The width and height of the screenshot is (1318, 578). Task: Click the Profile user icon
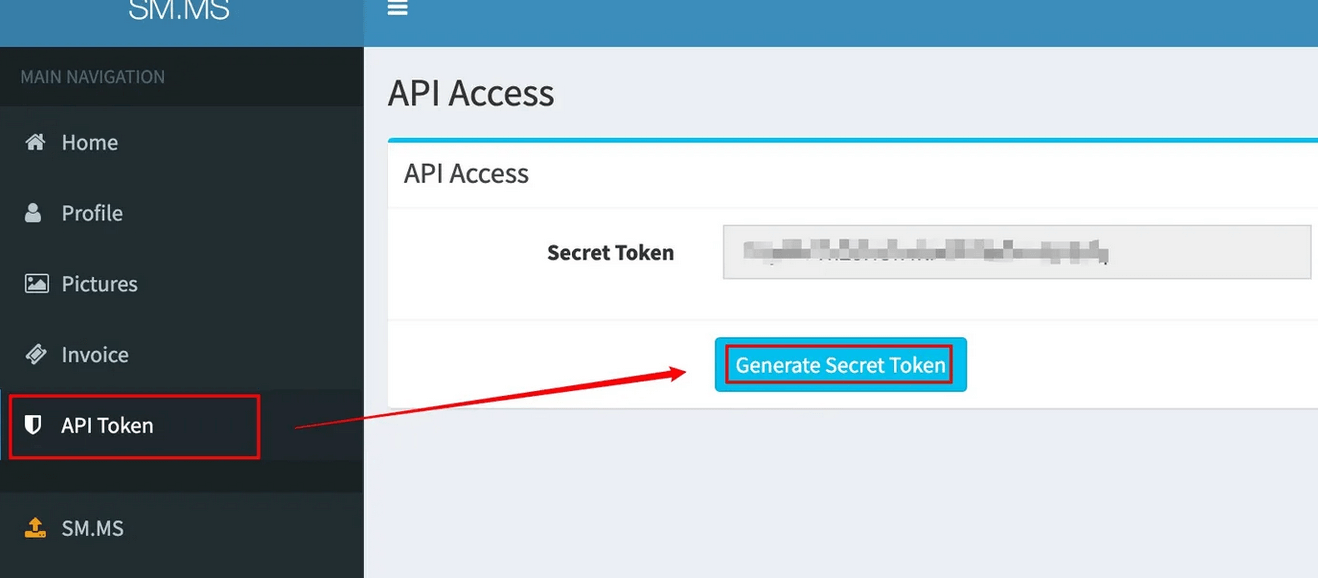point(34,213)
